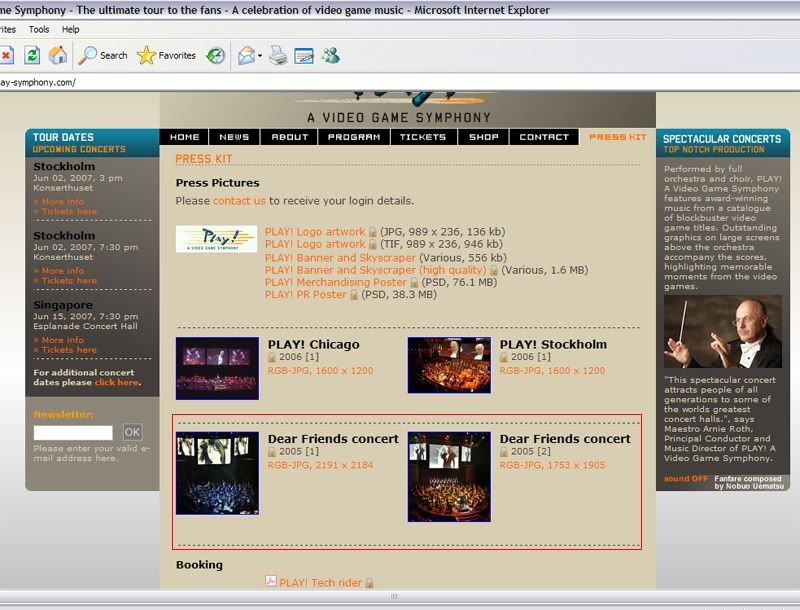
Task: Open PLAY! Banner and Skyscraper 556 kb link
Action: (x=340, y=258)
